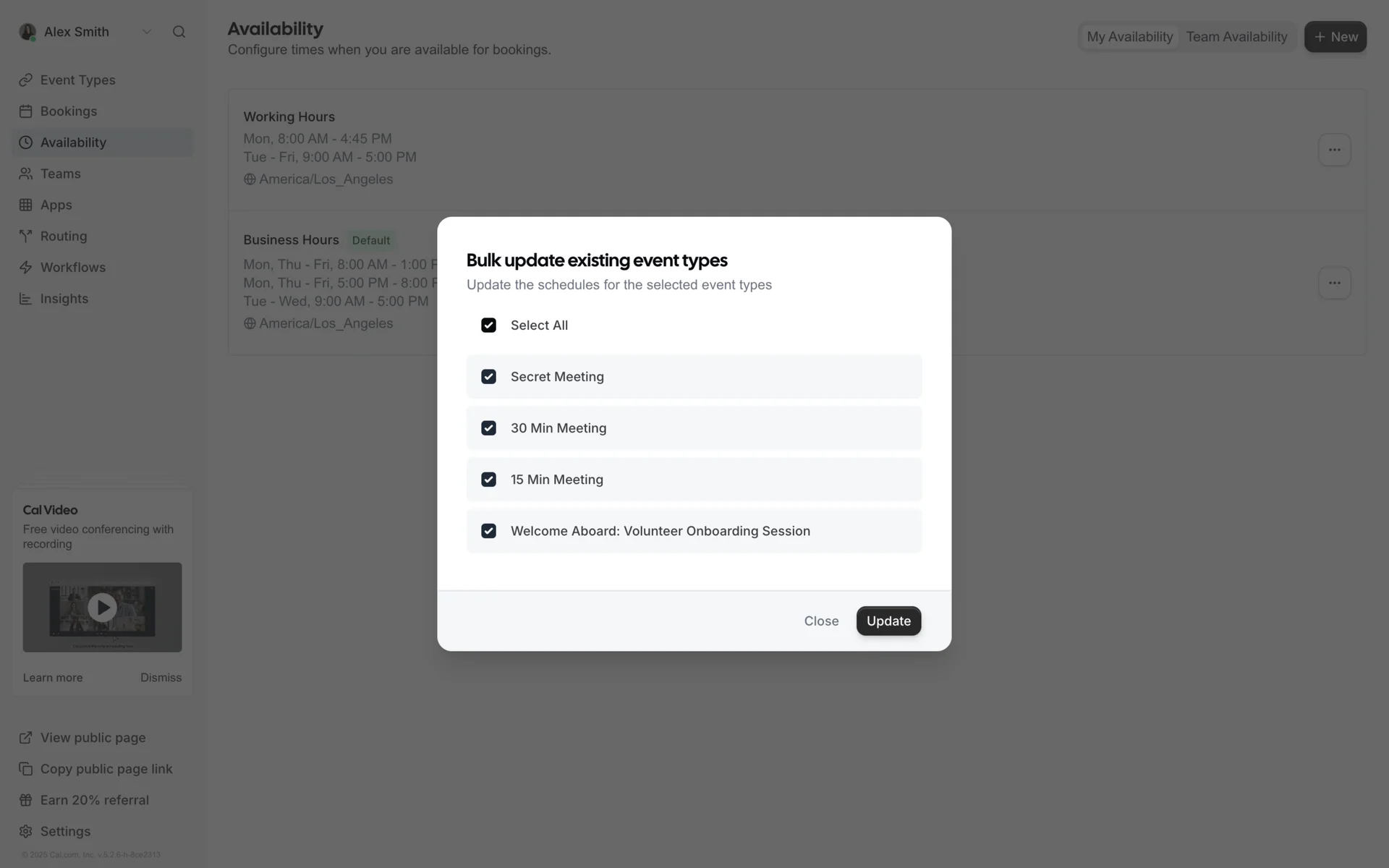Uncheck the Secret Meeting checkbox
The image size is (1389, 868).
click(489, 377)
